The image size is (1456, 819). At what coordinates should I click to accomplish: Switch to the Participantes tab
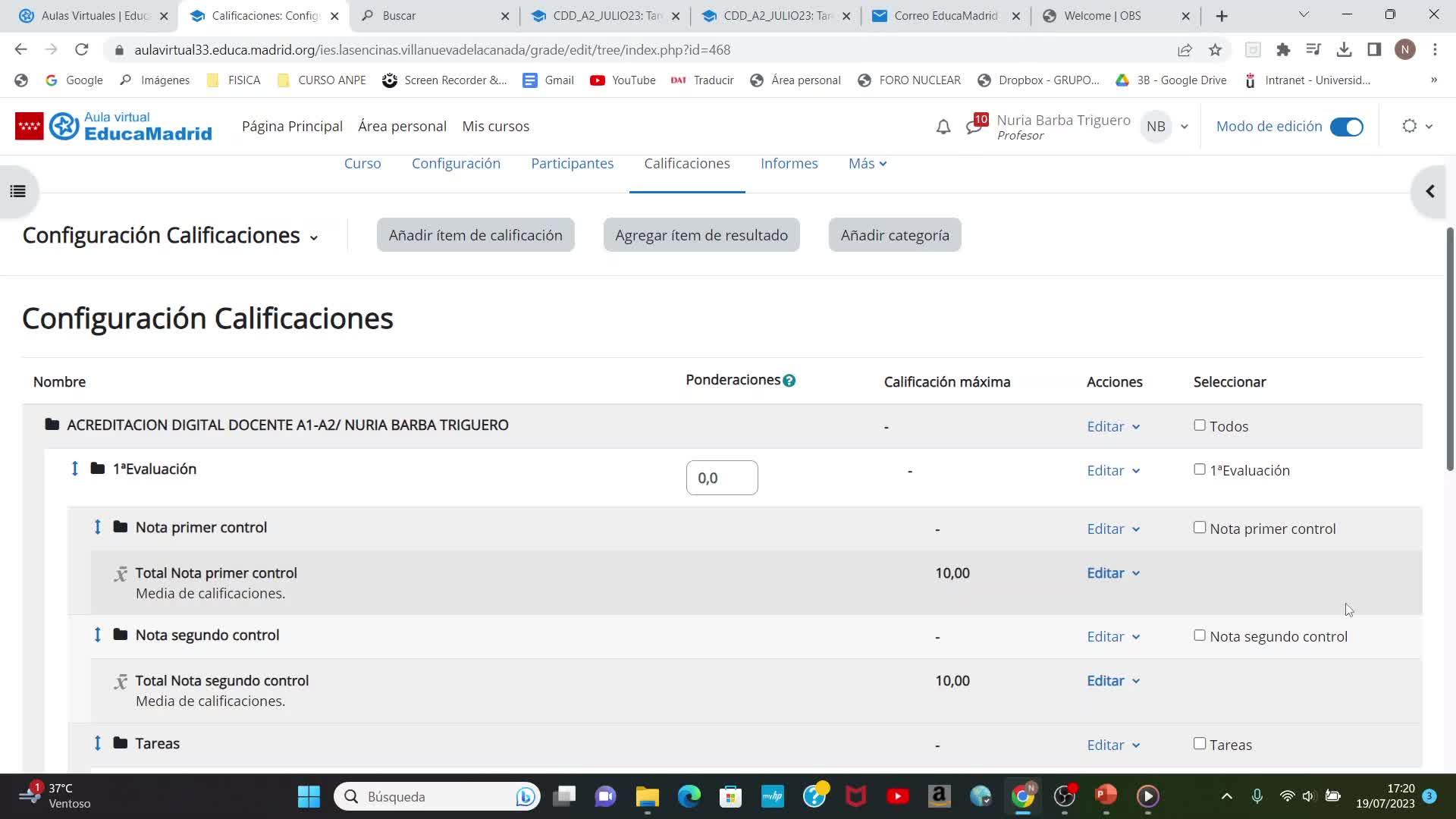(x=572, y=164)
